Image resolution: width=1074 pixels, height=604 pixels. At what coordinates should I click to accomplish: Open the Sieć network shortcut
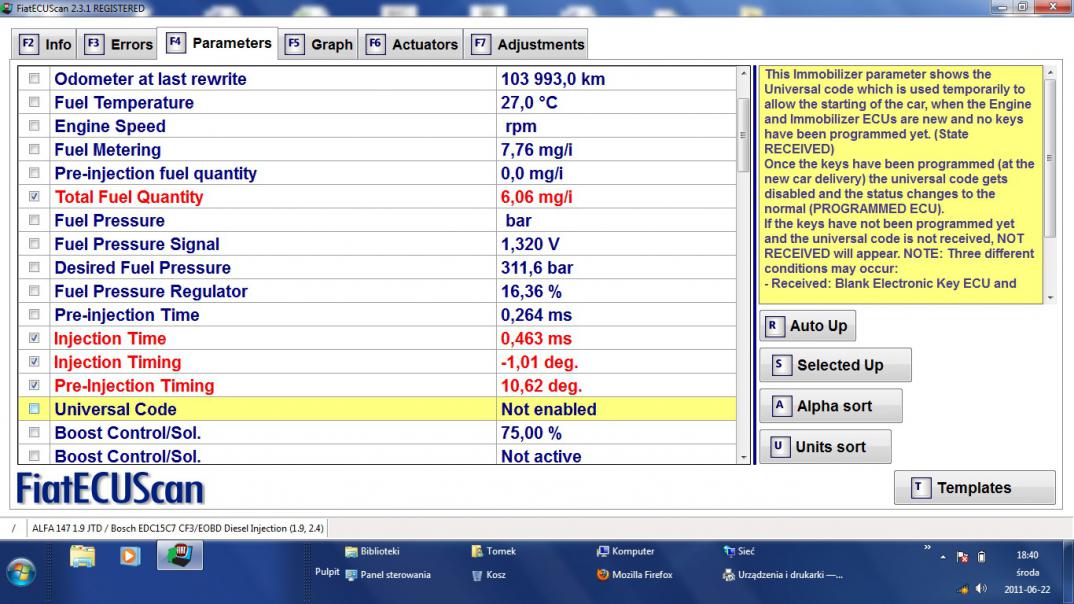click(x=738, y=551)
